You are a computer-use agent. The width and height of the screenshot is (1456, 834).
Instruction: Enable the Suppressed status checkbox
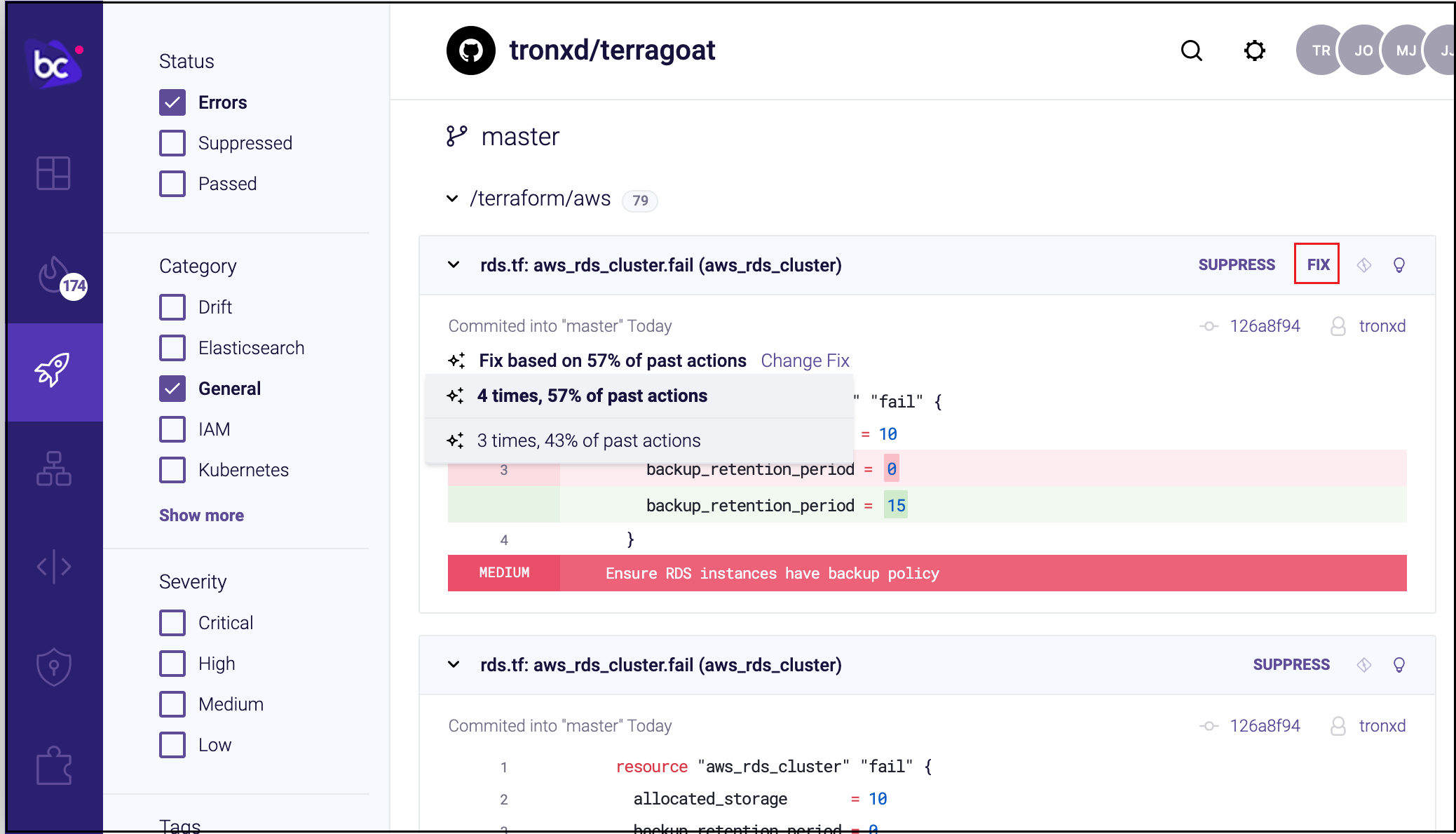point(172,143)
